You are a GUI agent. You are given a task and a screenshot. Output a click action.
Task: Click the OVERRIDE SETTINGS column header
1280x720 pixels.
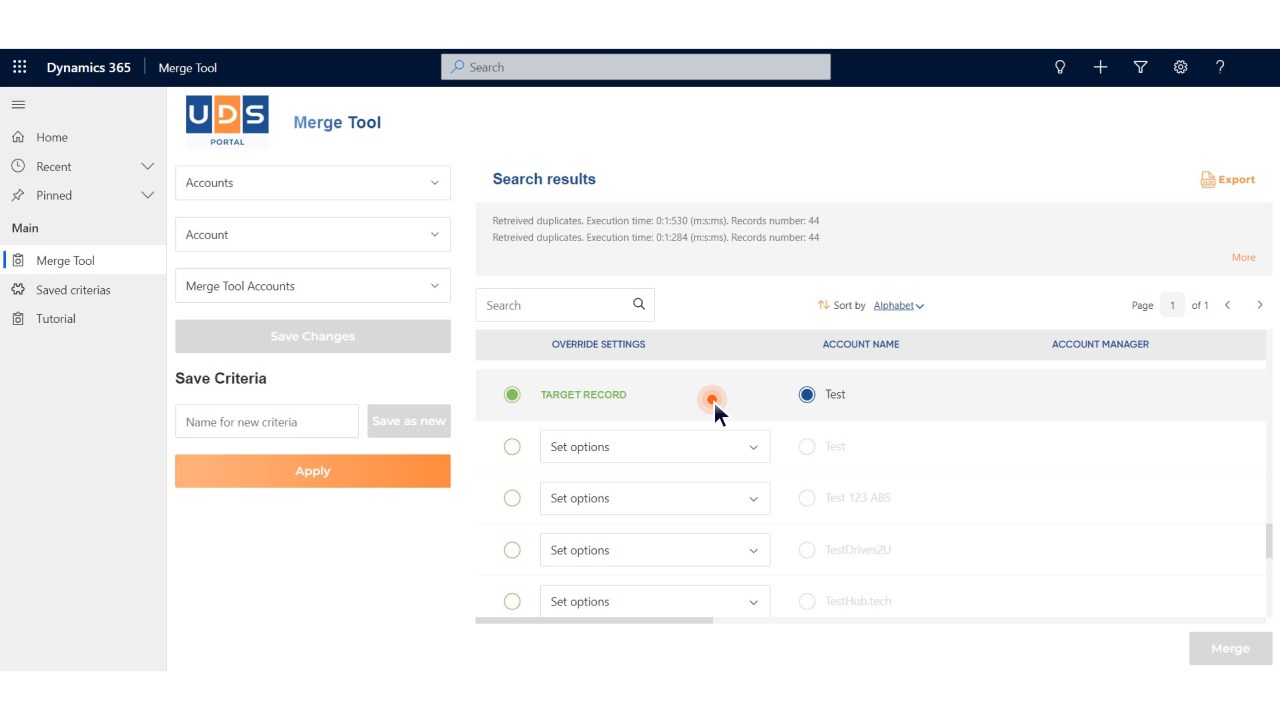click(x=598, y=344)
